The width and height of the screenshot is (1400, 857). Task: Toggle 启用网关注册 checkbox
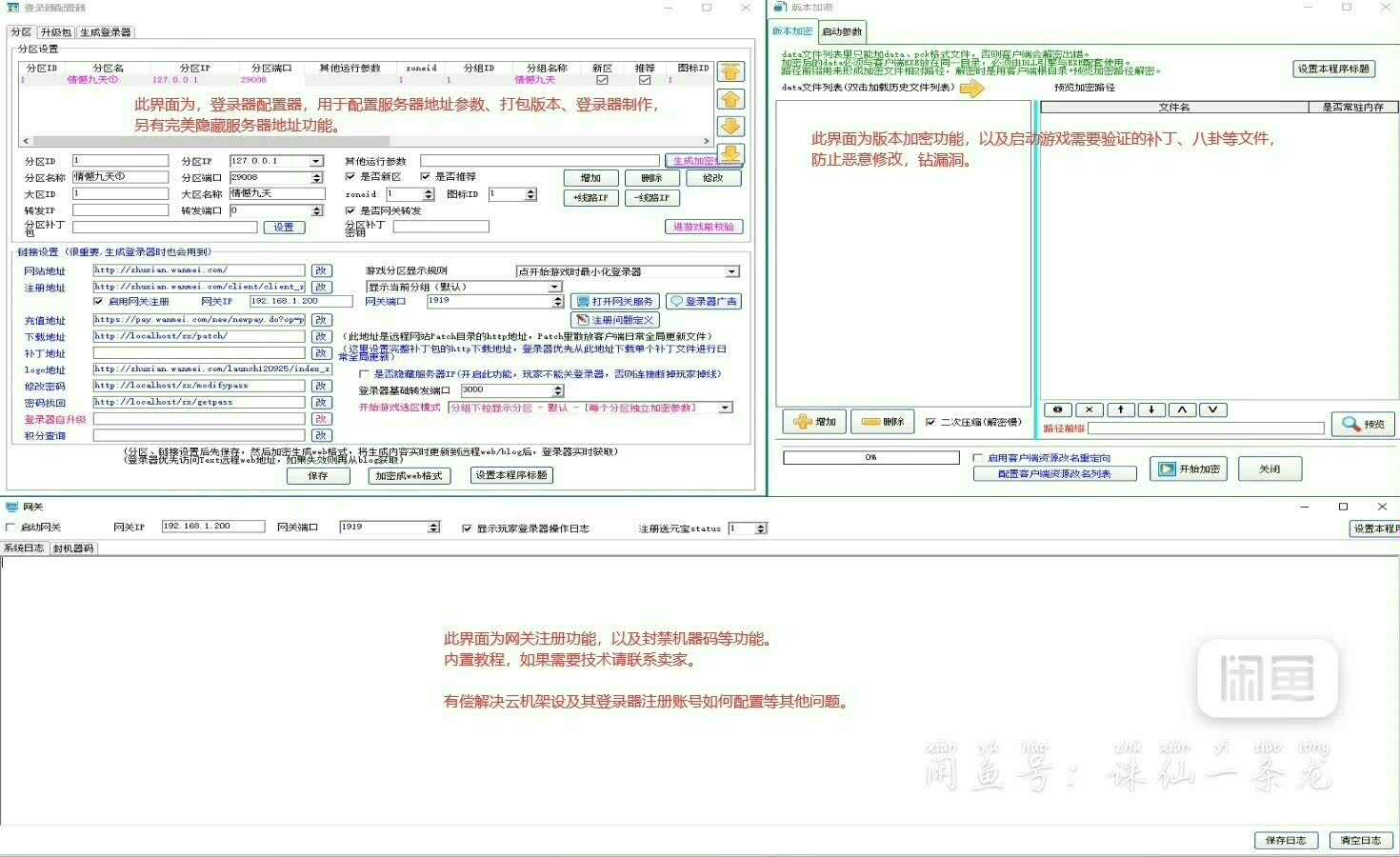coord(98,301)
